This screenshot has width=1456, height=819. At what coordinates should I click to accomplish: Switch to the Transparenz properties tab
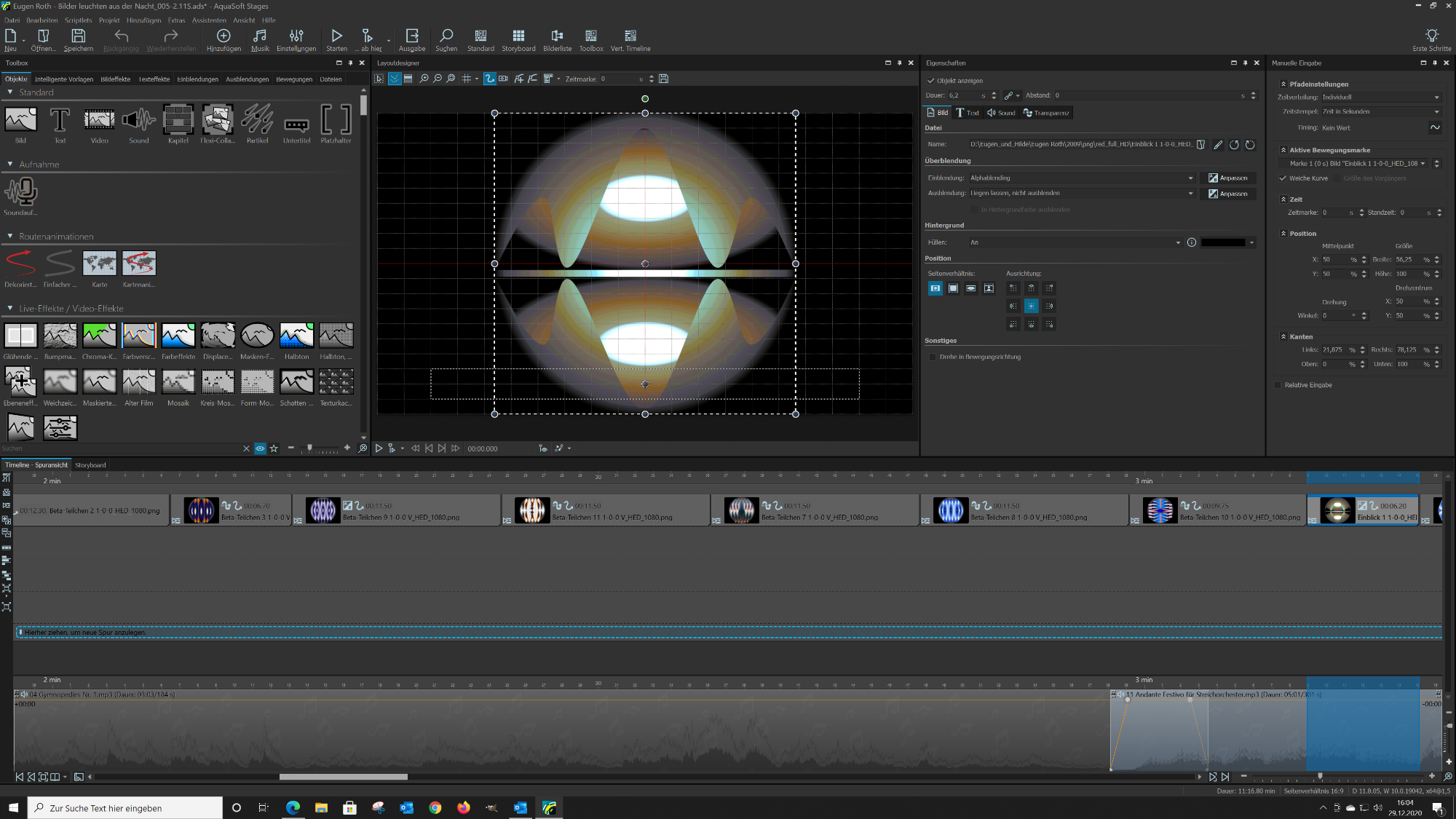tap(1046, 113)
